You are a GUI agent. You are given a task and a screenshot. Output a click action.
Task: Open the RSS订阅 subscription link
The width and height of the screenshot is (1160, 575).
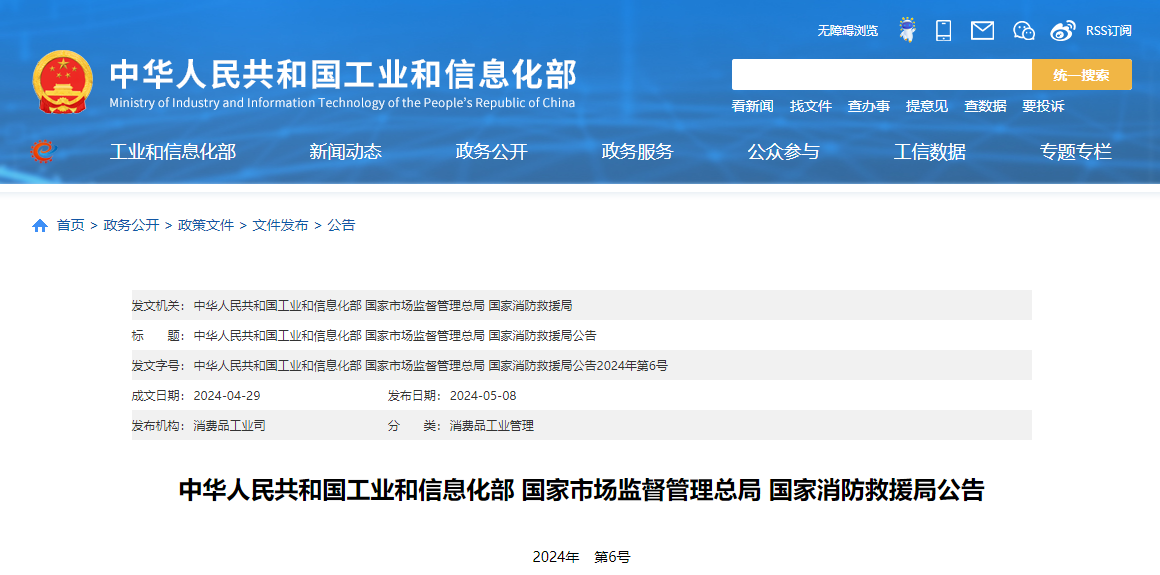click(x=1108, y=31)
